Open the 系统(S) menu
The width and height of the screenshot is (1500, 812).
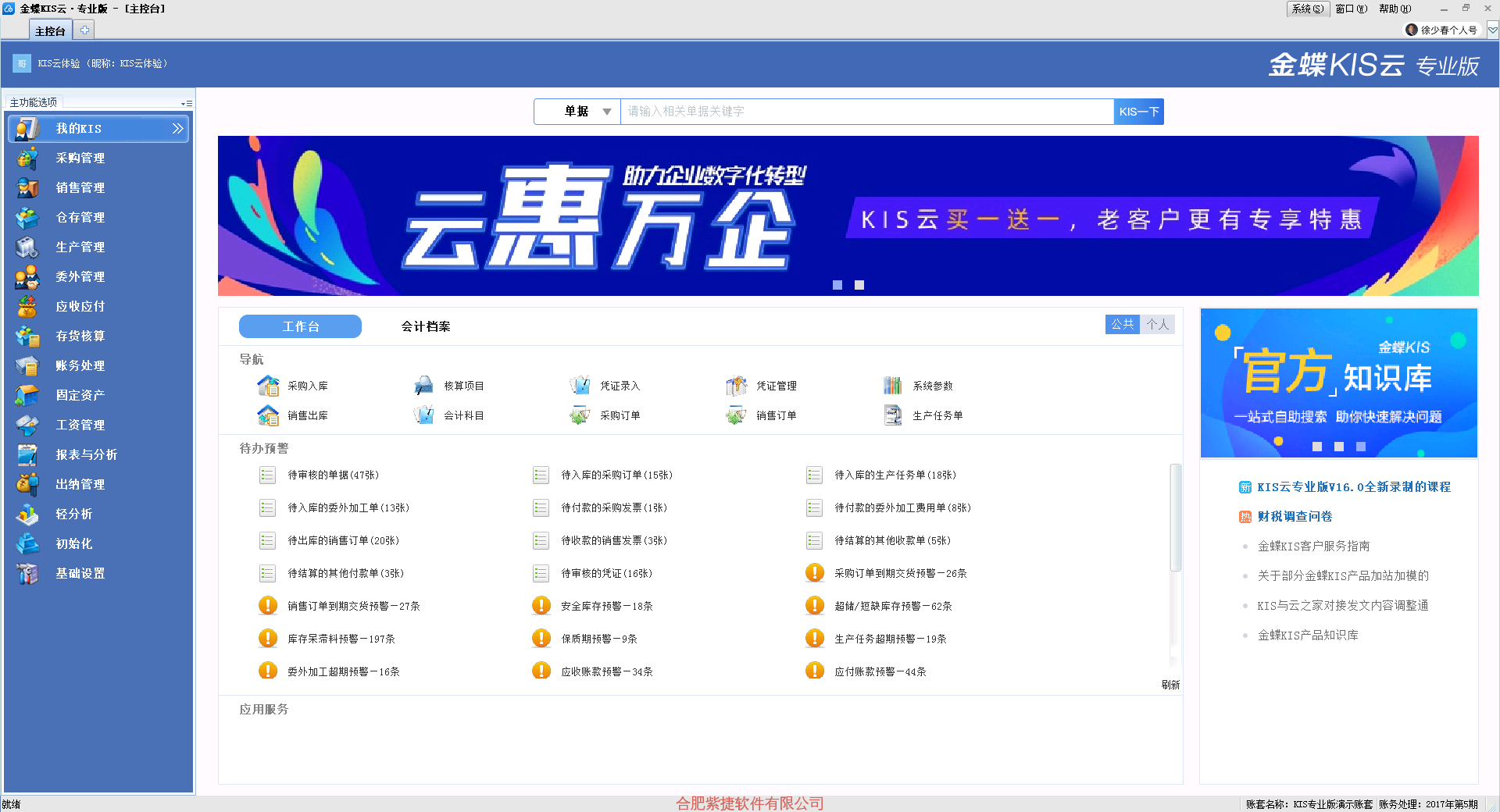tap(1307, 9)
